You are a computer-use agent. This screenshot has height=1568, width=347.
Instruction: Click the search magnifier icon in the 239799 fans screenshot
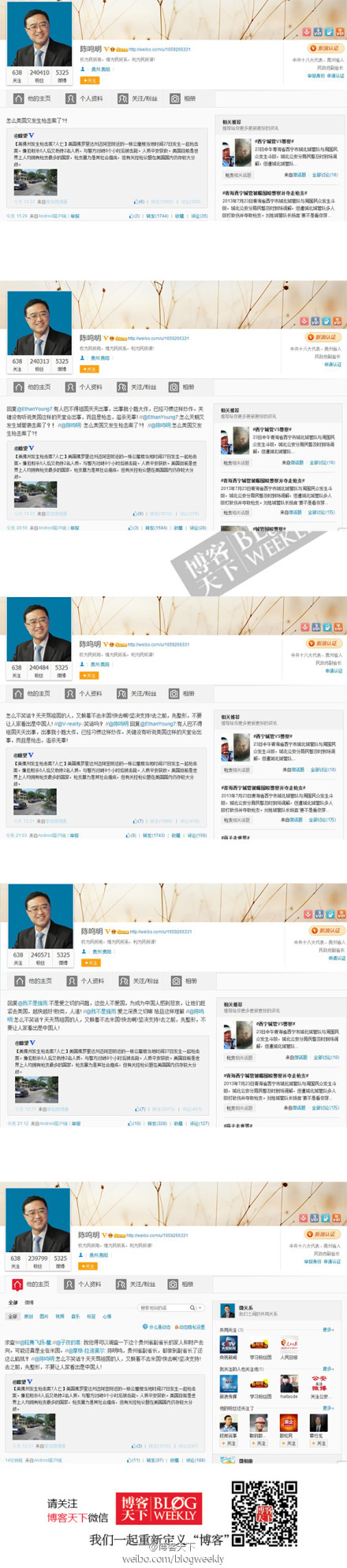tap(192, 1308)
